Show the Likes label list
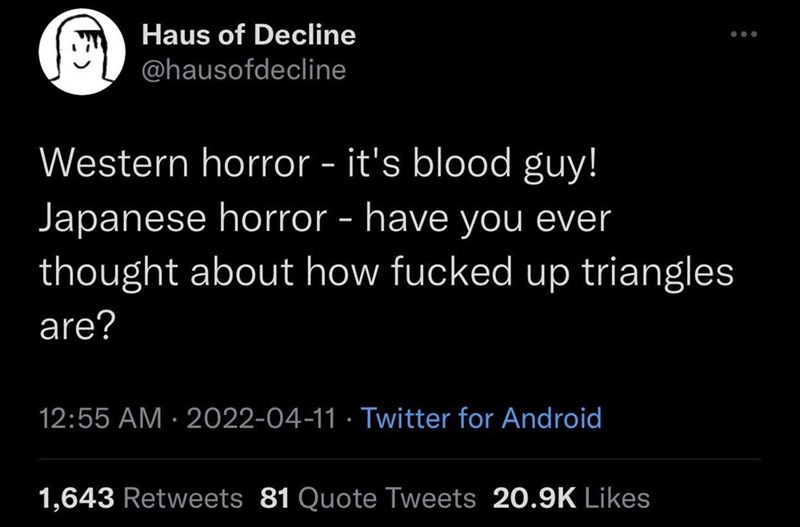The width and height of the screenshot is (800, 527). click(615, 497)
